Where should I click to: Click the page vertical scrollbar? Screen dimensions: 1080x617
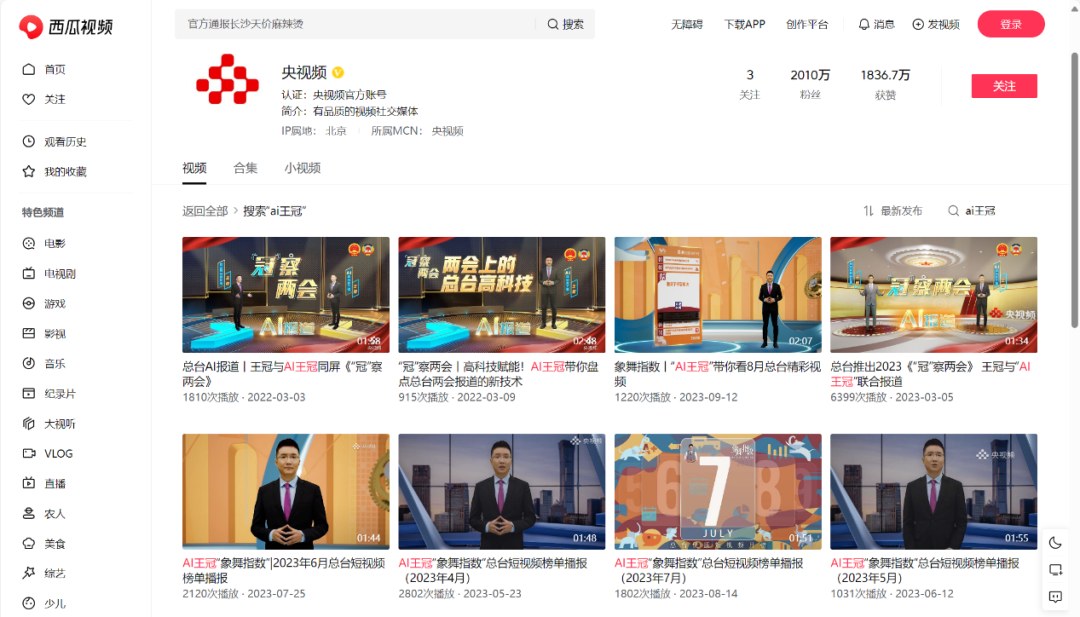point(1074,189)
